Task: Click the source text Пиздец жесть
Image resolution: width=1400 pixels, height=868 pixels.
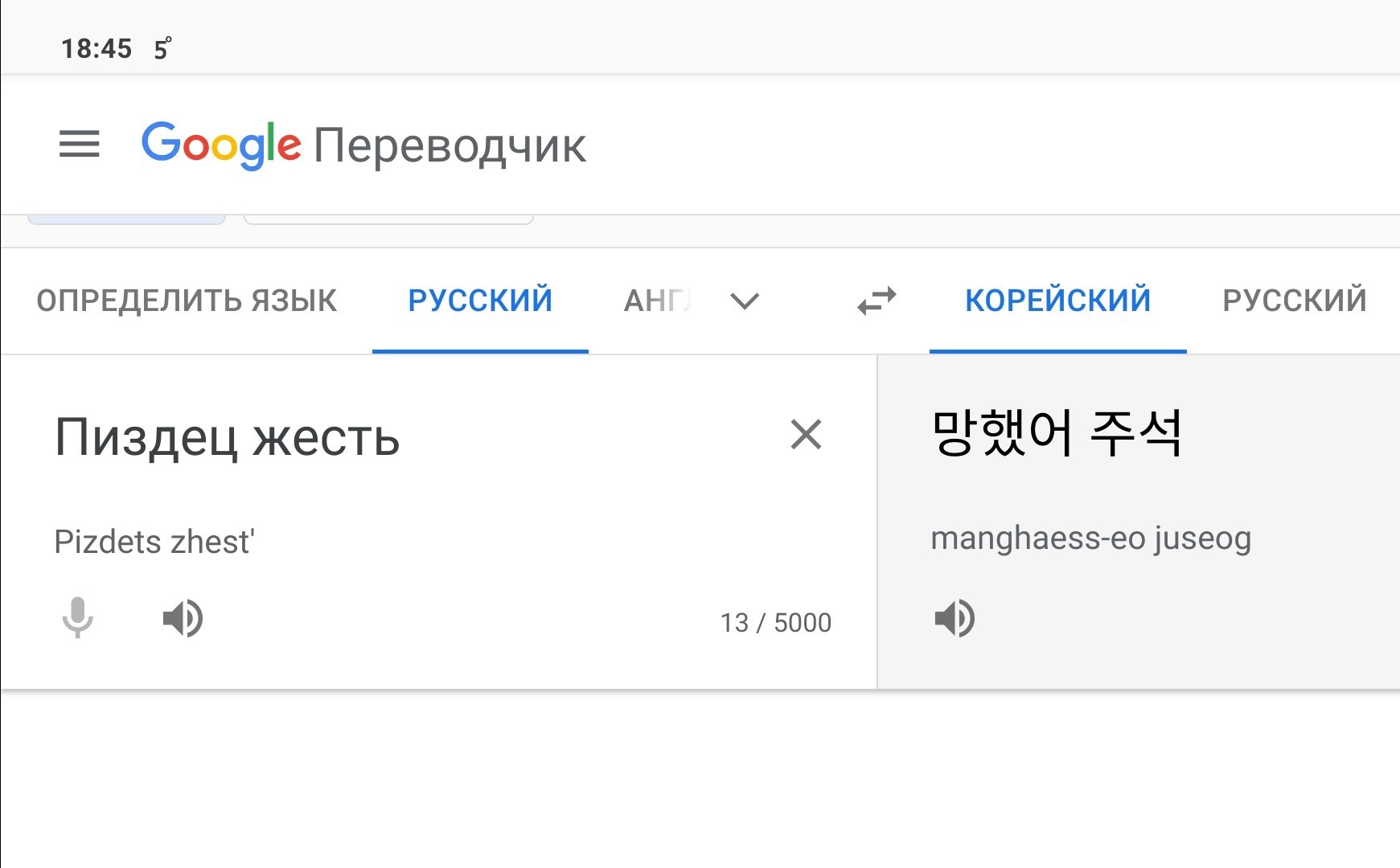Action: (227, 437)
